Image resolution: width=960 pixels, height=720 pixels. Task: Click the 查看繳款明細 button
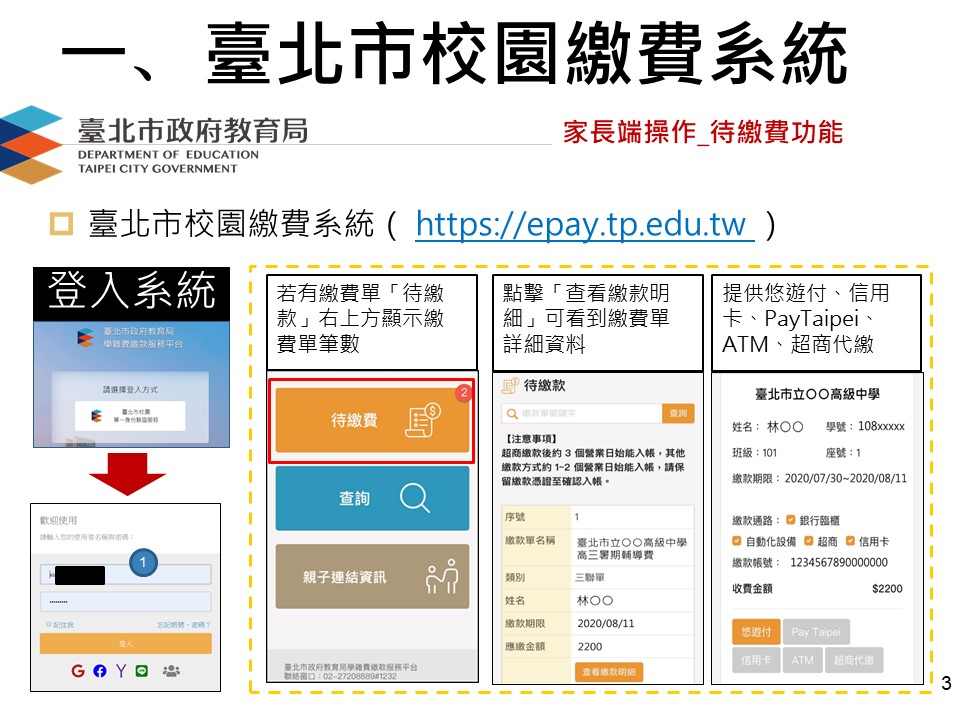pyautogui.click(x=609, y=672)
